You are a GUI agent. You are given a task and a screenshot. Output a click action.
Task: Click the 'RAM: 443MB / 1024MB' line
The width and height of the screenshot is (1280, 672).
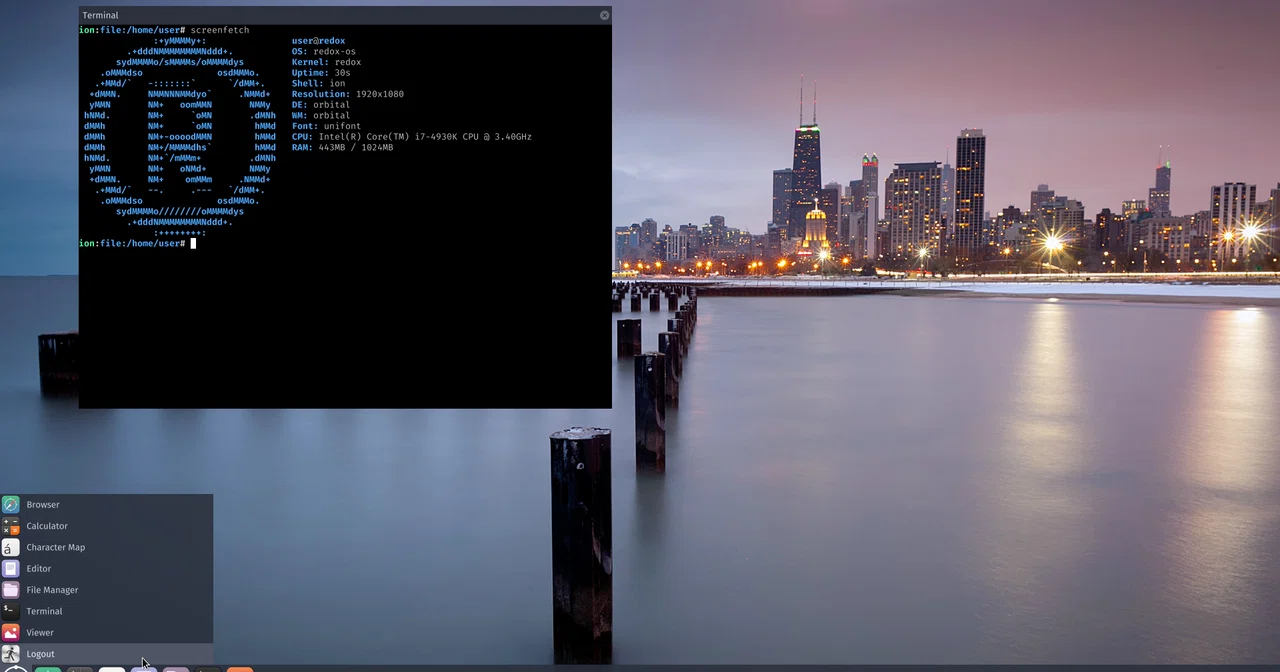(342, 147)
